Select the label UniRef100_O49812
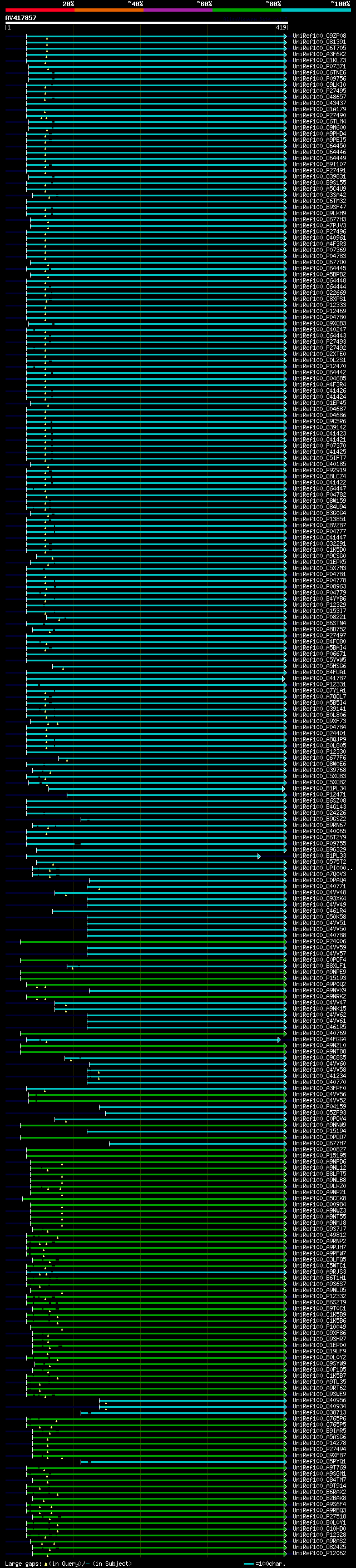Viewport: 356px width, 1568px height. (319, 1235)
